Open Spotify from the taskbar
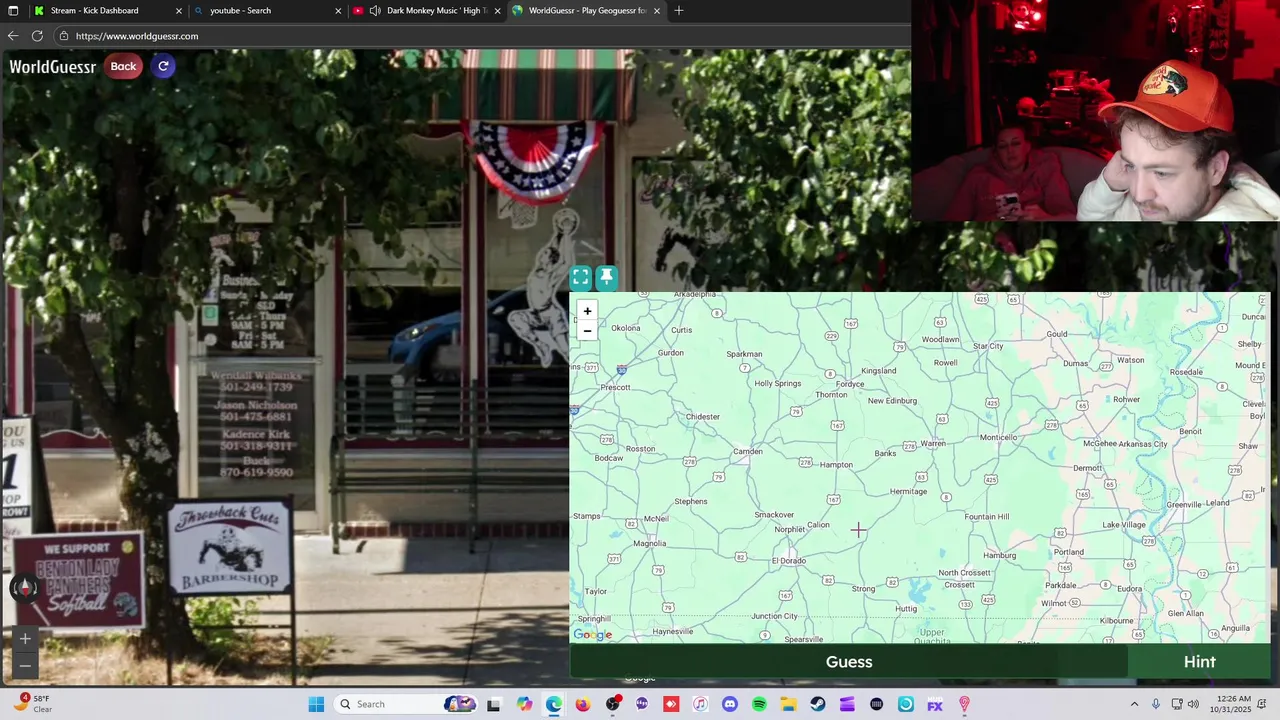 (759, 704)
